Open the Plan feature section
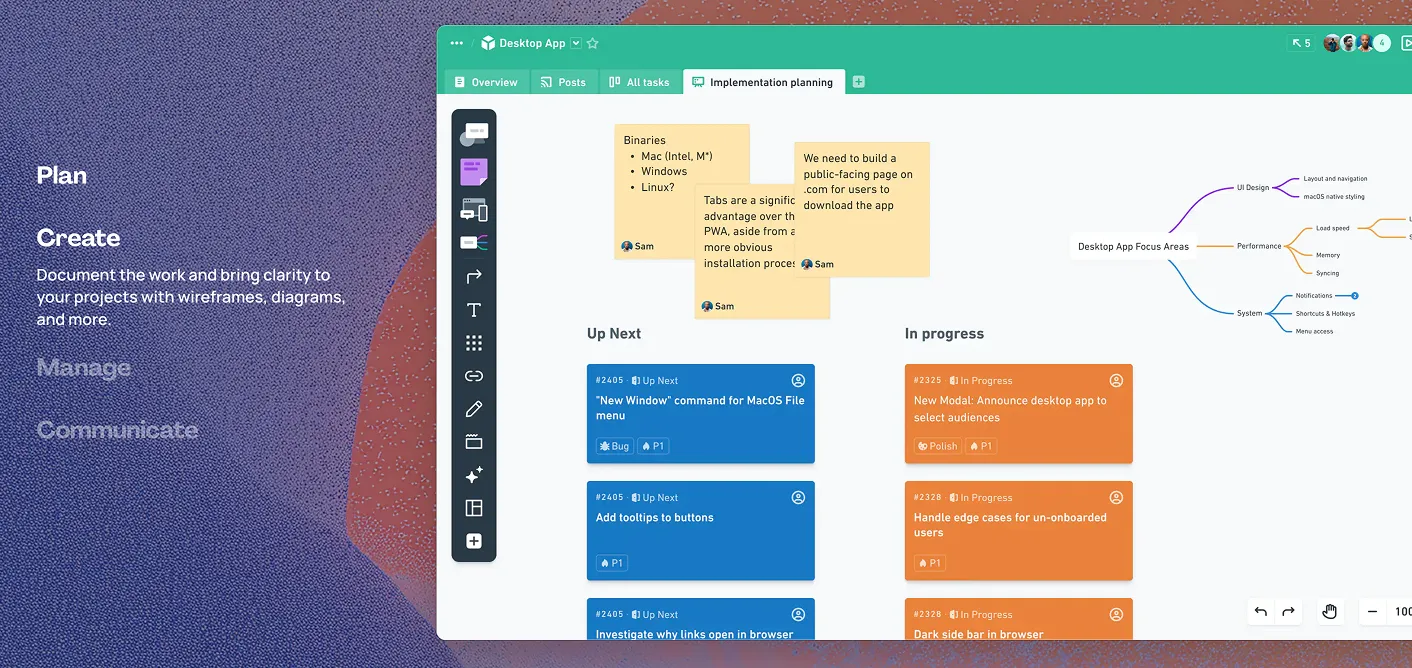The height and width of the screenshot is (668, 1412). coord(62,175)
